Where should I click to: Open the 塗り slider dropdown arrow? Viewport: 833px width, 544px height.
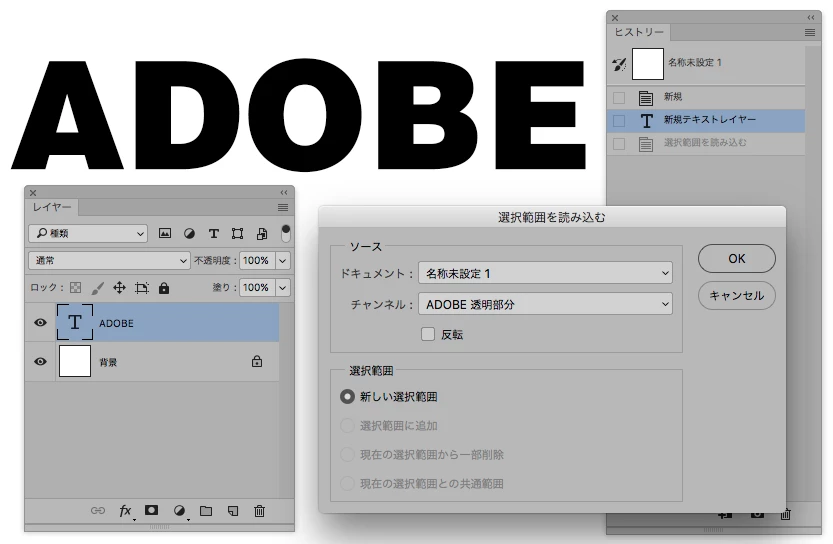click(x=283, y=287)
